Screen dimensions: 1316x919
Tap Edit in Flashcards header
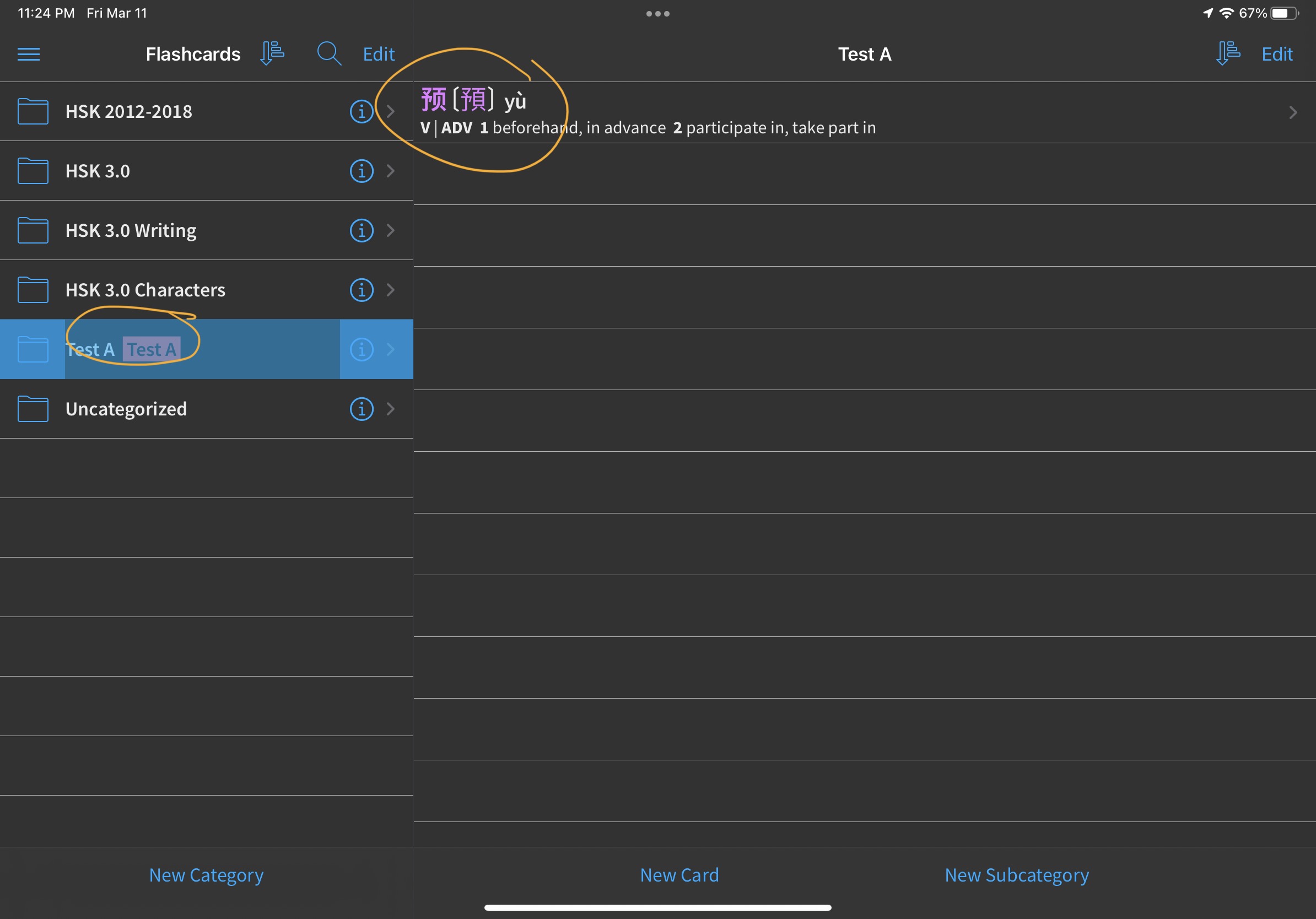pyautogui.click(x=378, y=55)
